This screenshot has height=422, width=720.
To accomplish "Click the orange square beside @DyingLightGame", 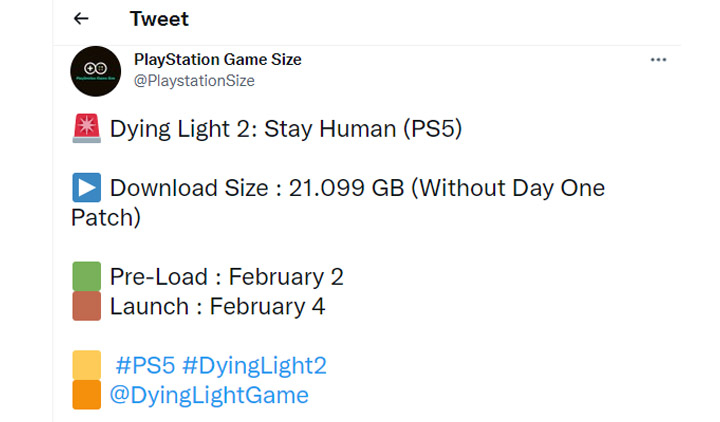I will tap(87, 395).
